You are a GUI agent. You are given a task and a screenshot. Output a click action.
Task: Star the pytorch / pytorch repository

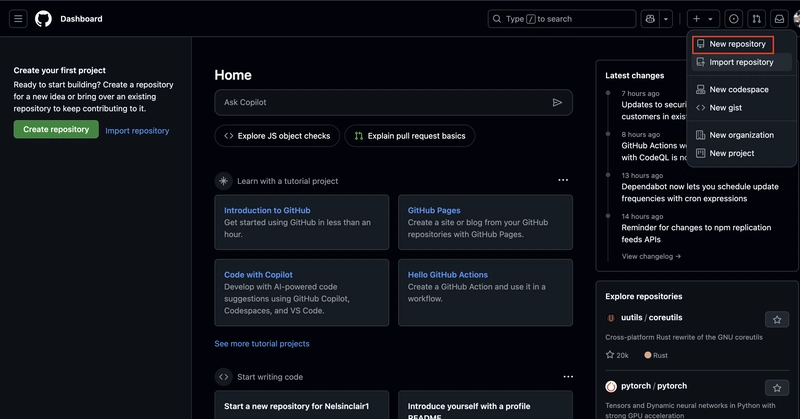pyautogui.click(x=777, y=388)
